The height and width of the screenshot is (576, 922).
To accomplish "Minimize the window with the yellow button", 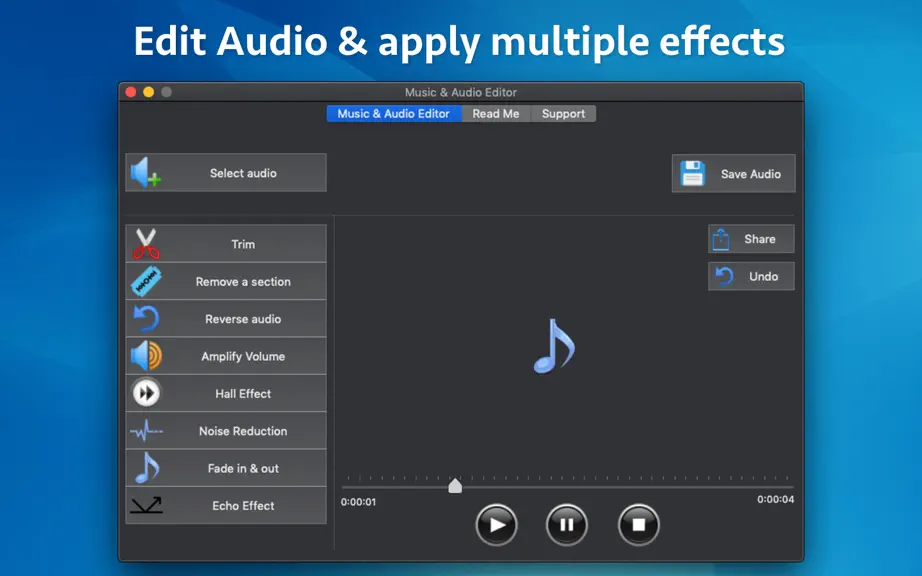I will coord(149,92).
